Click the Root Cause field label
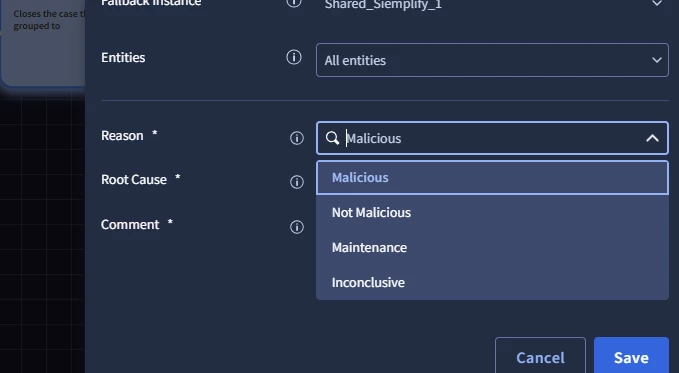This screenshot has height=373, width=679. click(x=134, y=179)
